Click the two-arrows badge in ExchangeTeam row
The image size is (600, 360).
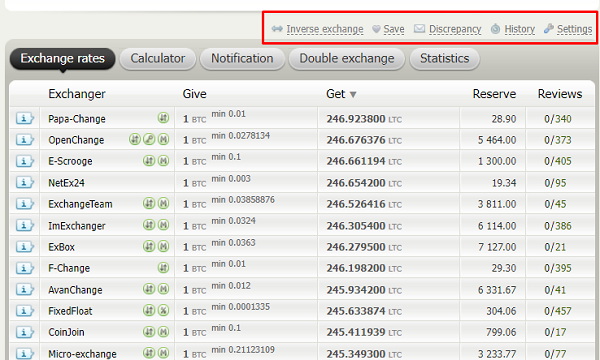pyautogui.click(x=149, y=203)
